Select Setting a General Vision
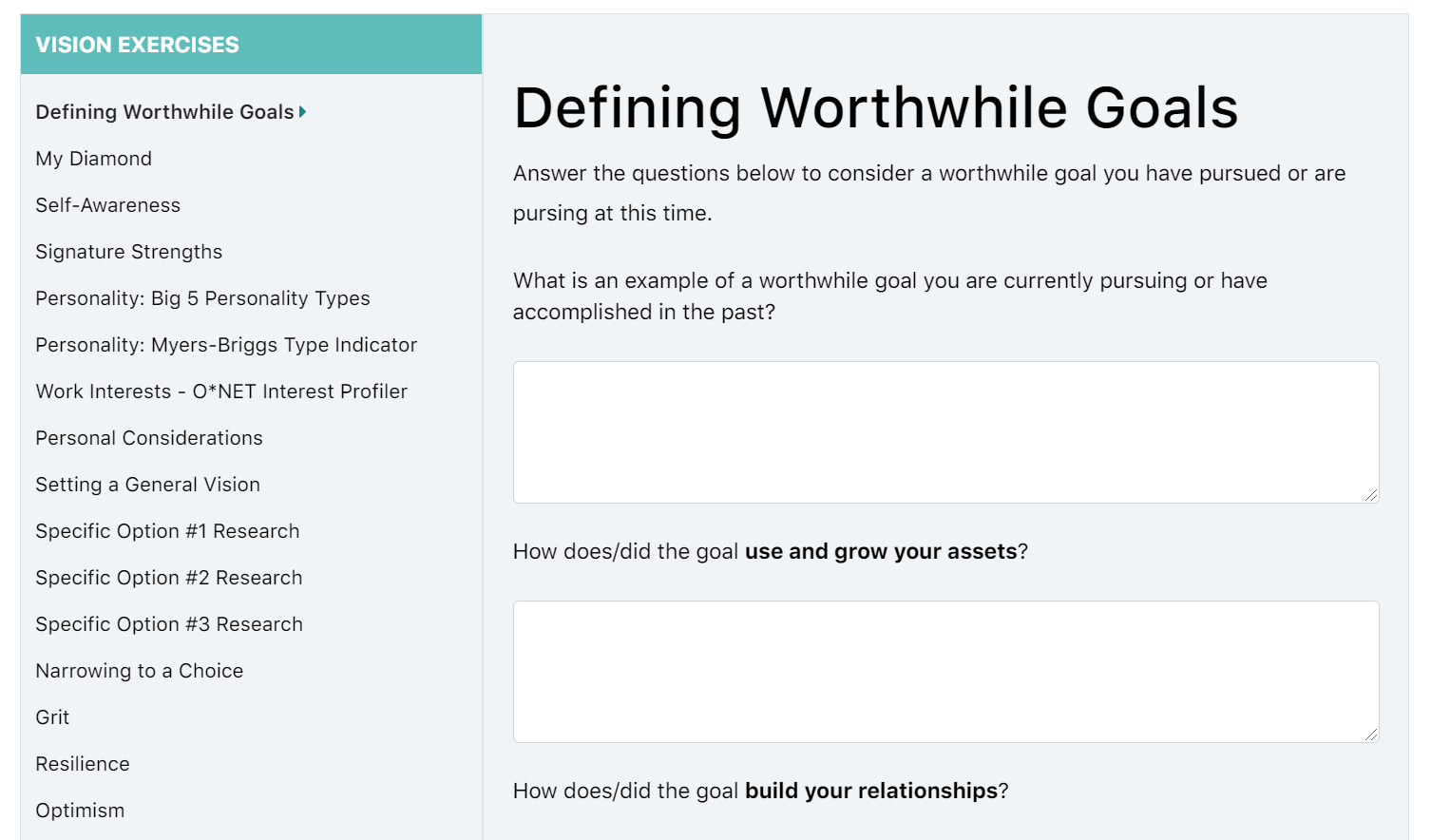 click(x=147, y=485)
